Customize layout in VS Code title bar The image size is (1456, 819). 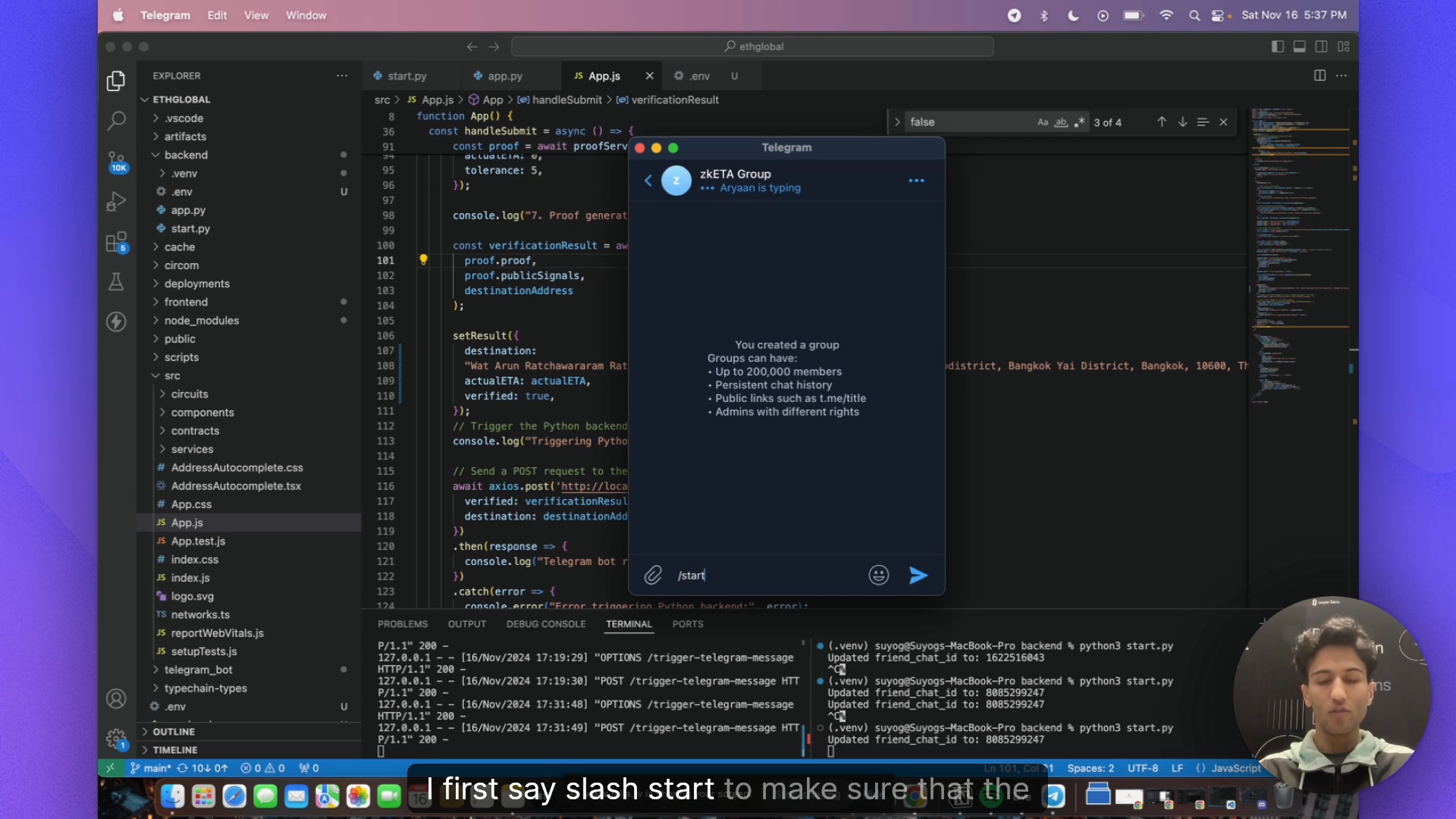tap(1344, 47)
